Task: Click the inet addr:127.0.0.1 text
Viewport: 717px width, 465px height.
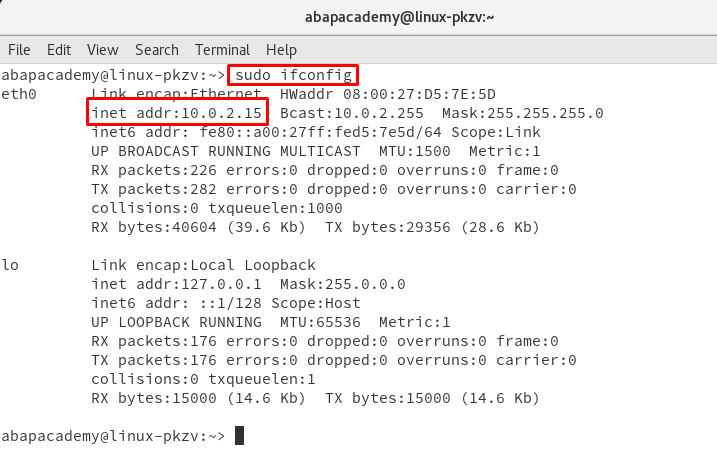Action: pyautogui.click(x=177, y=284)
